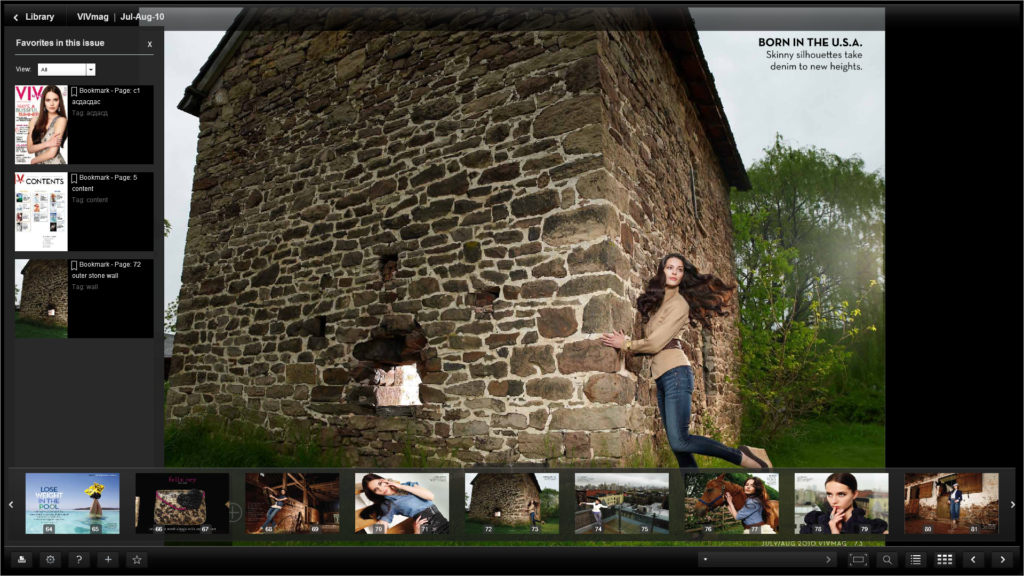Open the help question mark icon
Image resolution: width=1024 pixels, height=576 pixels.
tap(79, 559)
